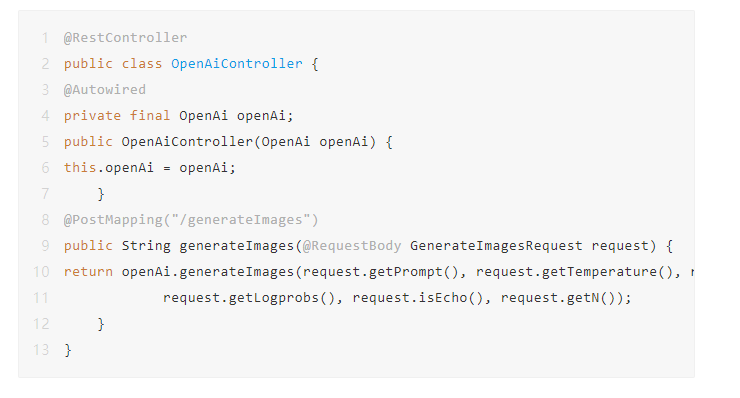Viewport: 740px width, 398px height.
Task: Click the @Autowired annotation
Action: [x=105, y=90]
